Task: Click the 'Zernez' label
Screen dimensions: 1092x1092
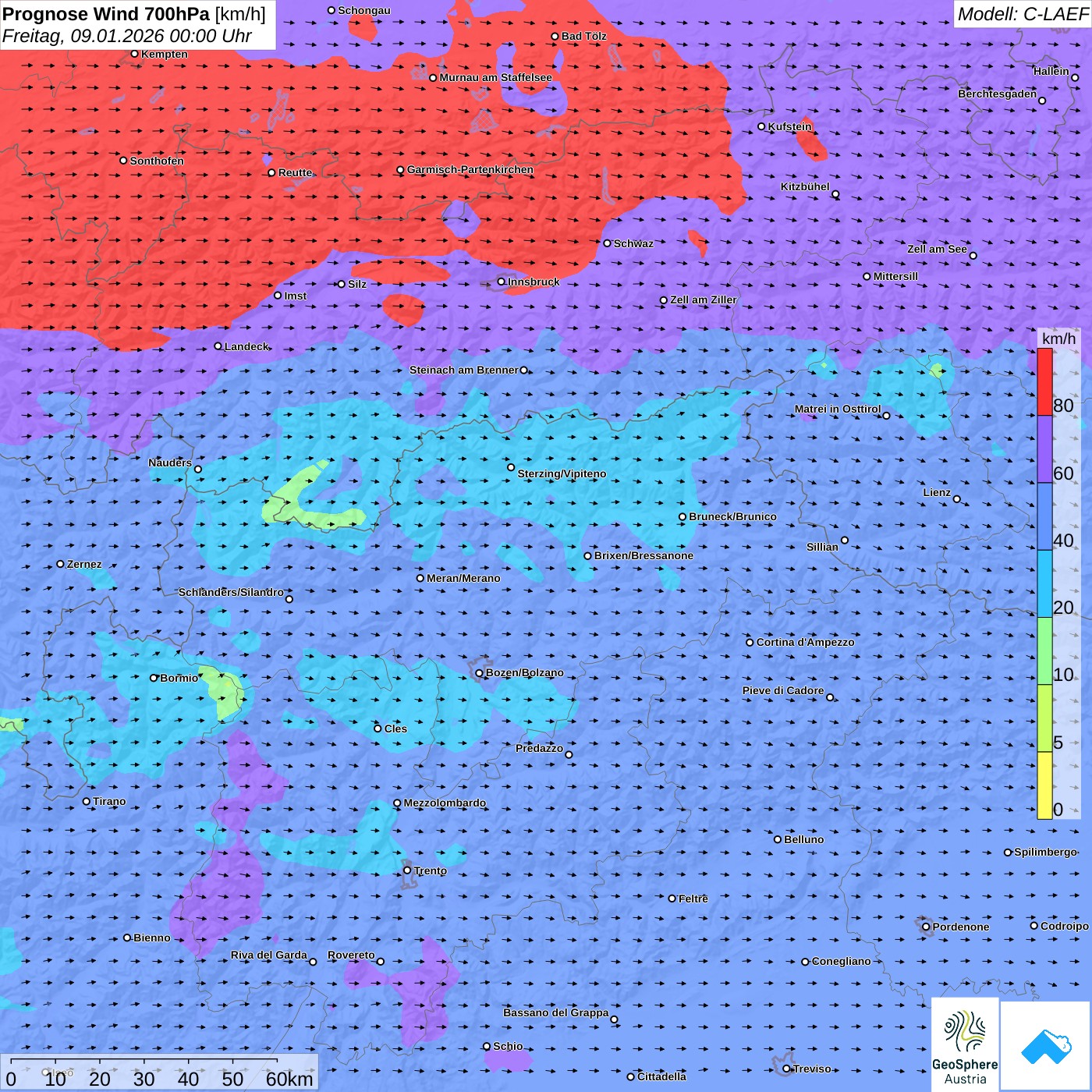Action: point(84,564)
